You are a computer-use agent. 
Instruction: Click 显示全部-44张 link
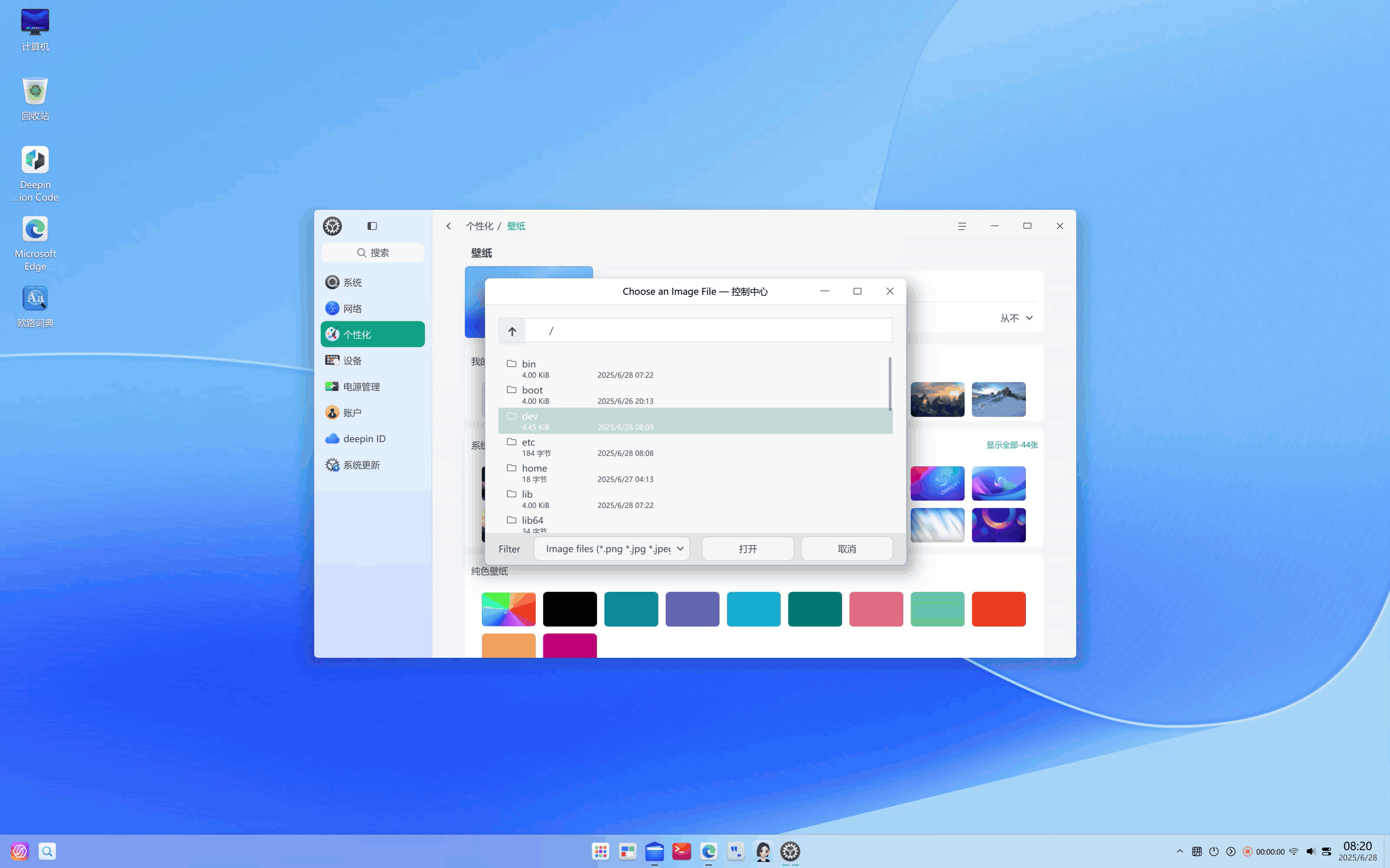1012,445
